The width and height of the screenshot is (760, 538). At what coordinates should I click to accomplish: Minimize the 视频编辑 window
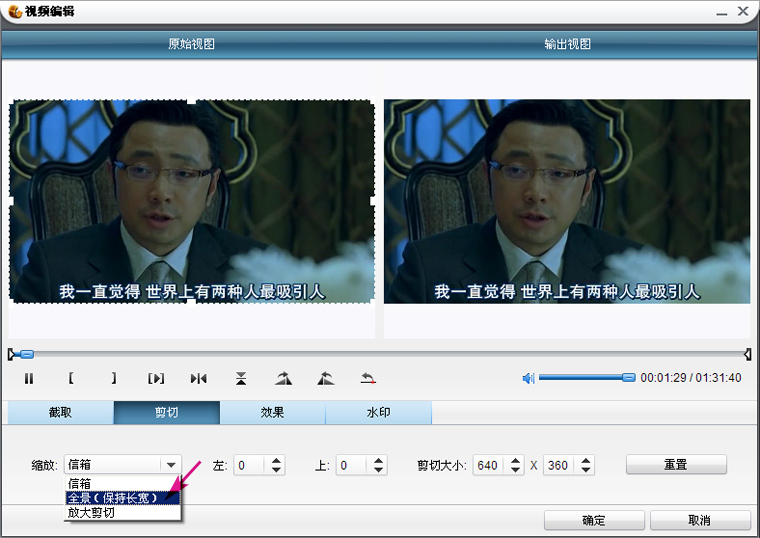[722, 13]
